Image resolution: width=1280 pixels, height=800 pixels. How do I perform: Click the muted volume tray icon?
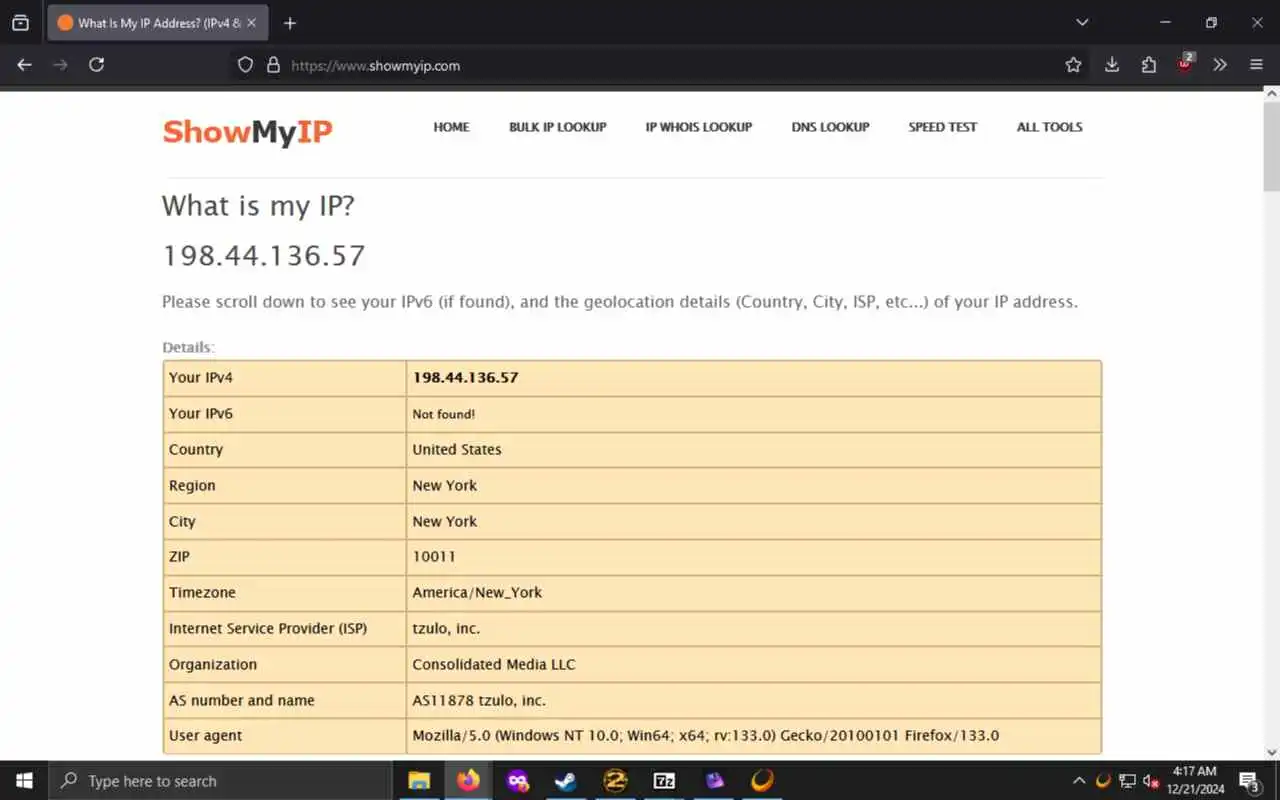(x=1151, y=781)
